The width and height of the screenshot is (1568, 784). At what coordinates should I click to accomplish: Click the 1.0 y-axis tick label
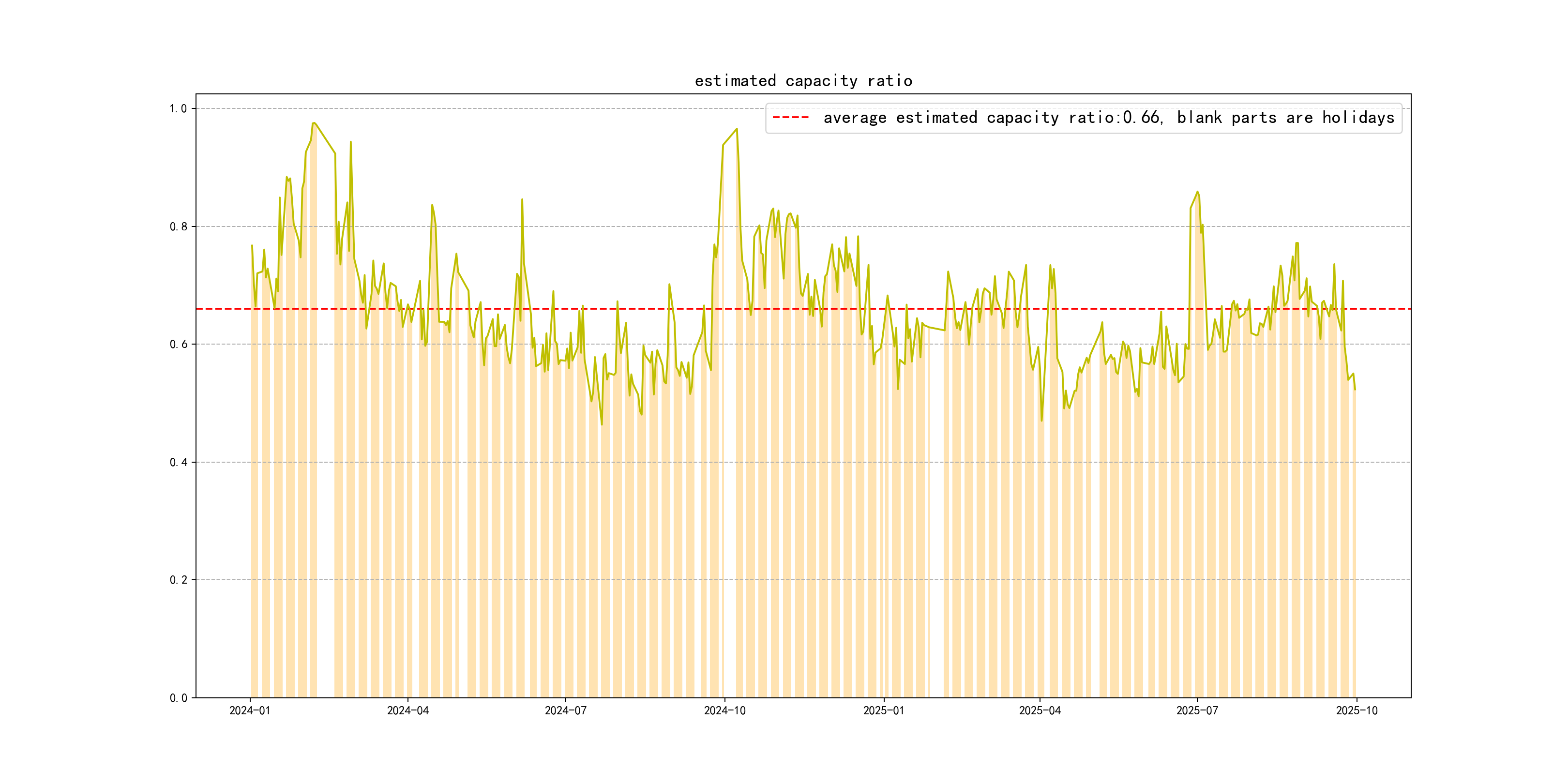click(x=179, y=109)
